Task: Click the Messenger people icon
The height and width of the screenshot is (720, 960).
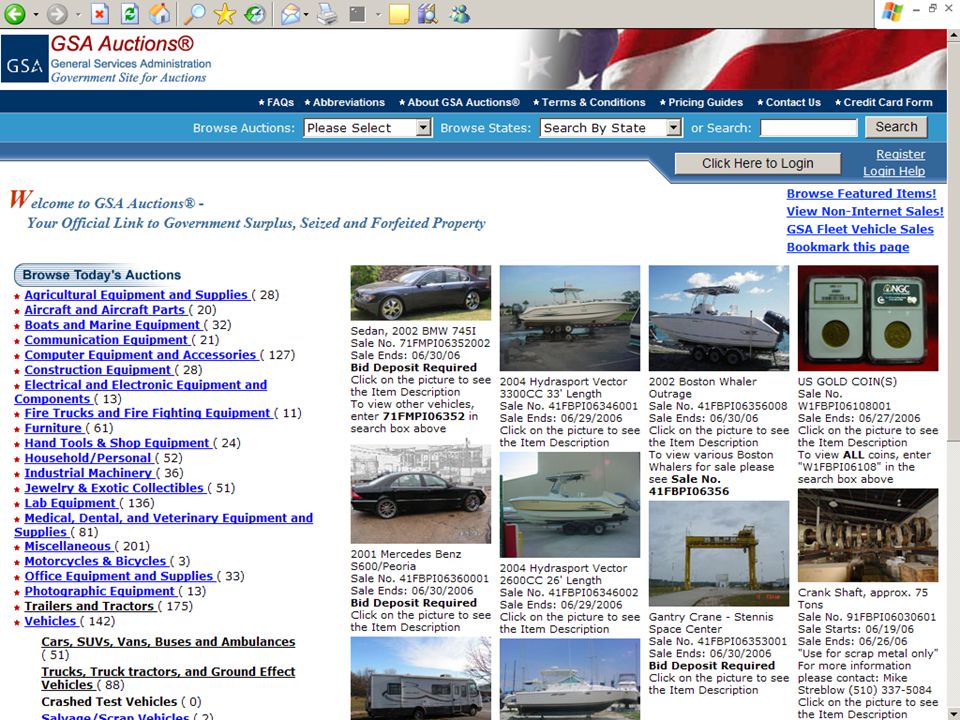Action: 459,13
